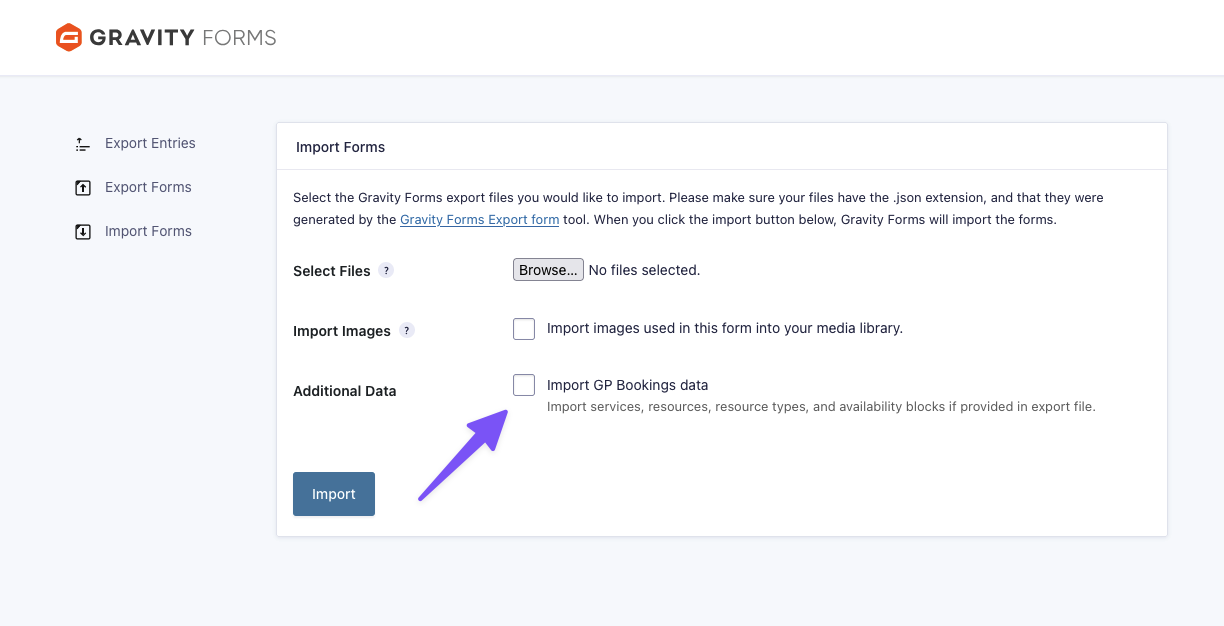Click the Import Forms panel heading

[x=340, y=147]
